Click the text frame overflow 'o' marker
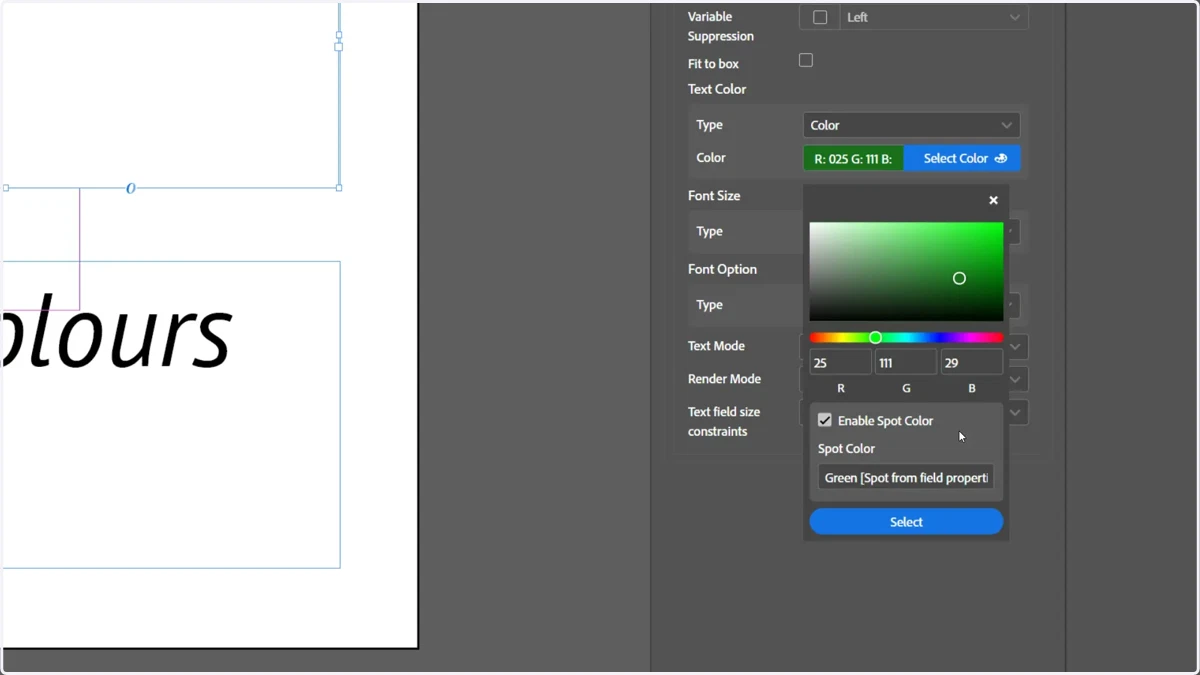The height and width of the screenshot is (675, 1200). coord(130,188)
